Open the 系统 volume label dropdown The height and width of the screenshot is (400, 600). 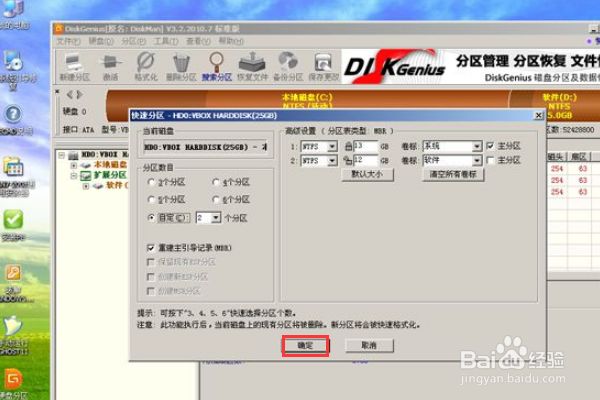pos(476,146)
